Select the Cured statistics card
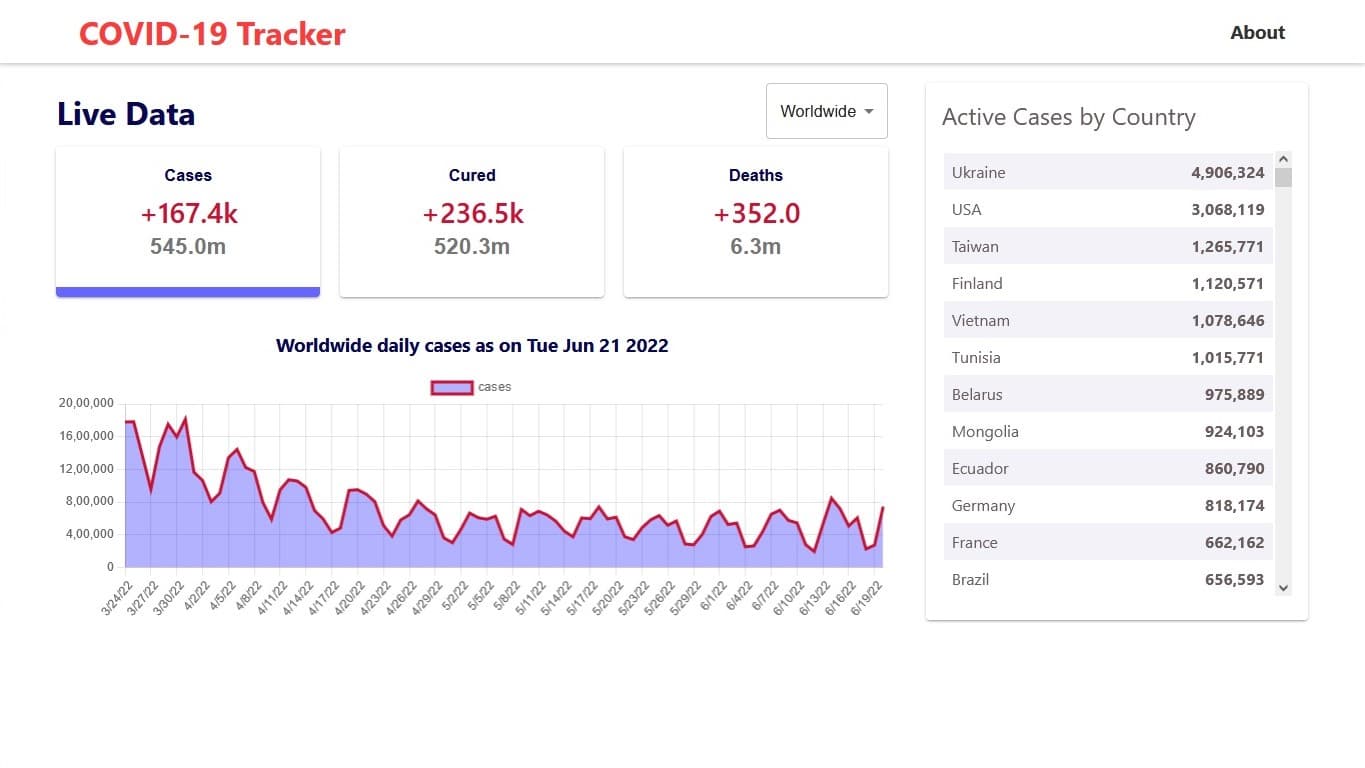This screenshot has height=768, width=1365. pyautogui.click(x=471, y=213)
